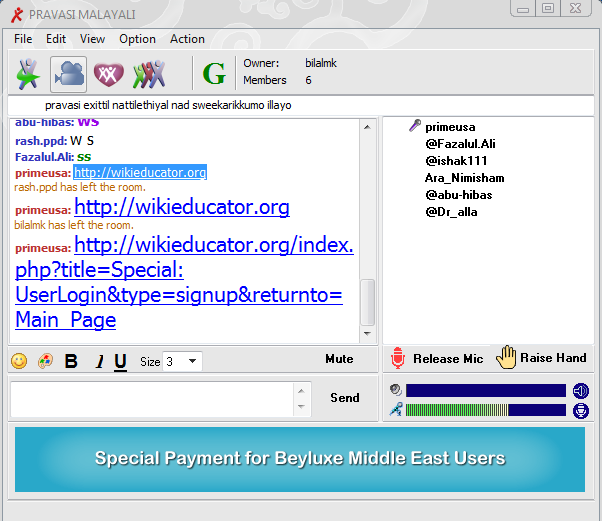Select @Fazalul.Ali in member list
Screen dimensions: 602x521
click(460, 144)
